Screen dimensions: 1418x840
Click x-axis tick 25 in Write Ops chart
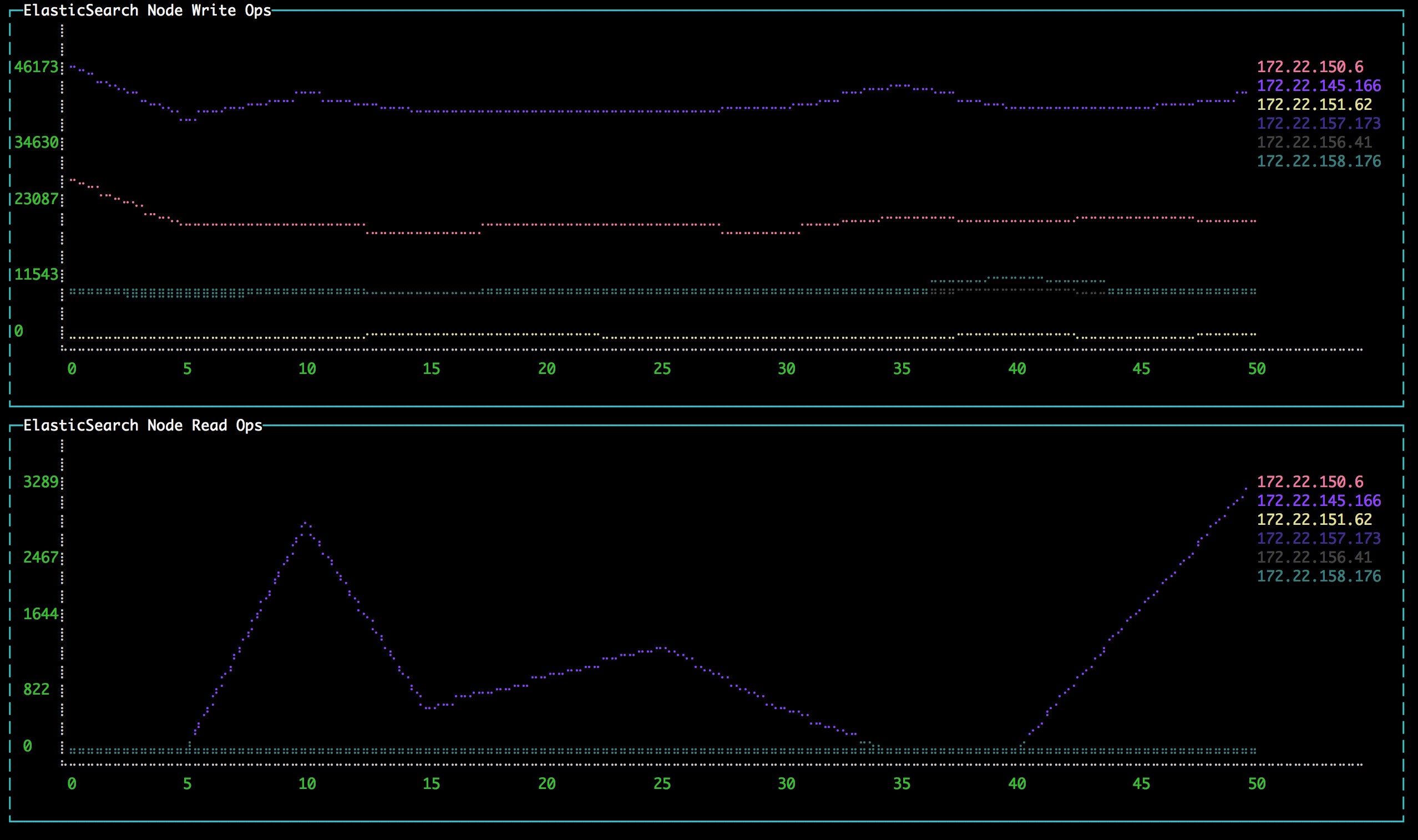pos(662,369)
